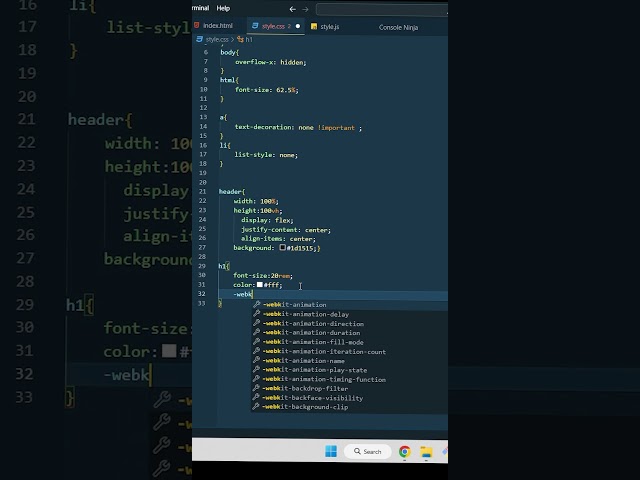Viewport: 640px width, 480px height.
Task: Click unsaved dot on style.css tab
Action: tap(298, 27)
